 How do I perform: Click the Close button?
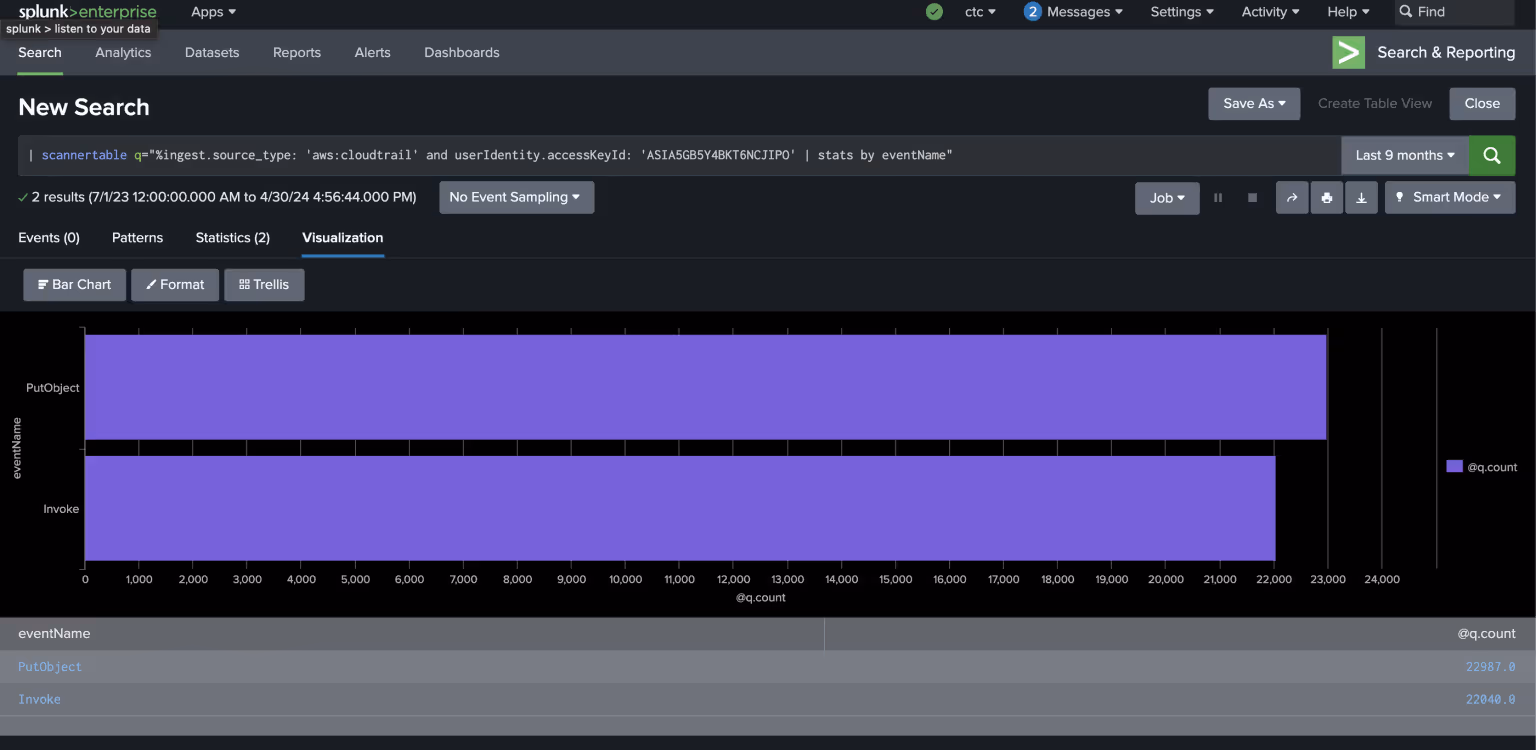1482,103
